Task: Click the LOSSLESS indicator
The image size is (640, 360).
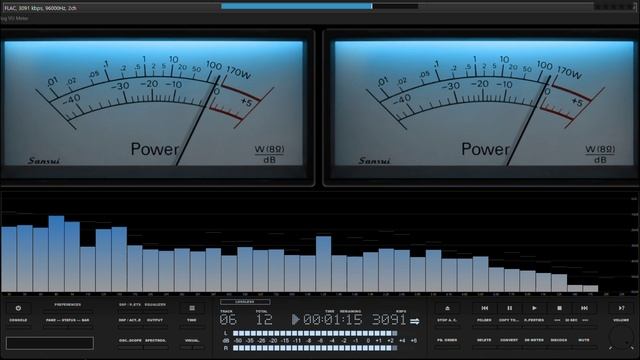Action: click(245, 302)
